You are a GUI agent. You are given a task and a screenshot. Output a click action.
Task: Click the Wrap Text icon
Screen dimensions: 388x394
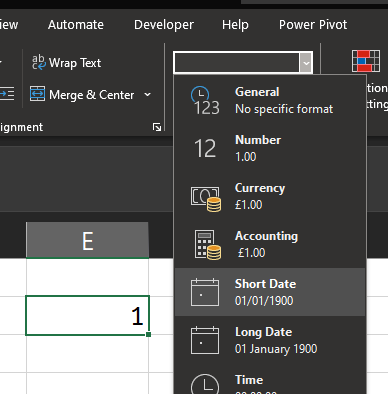pyautogui.click(x=39, y=62)
